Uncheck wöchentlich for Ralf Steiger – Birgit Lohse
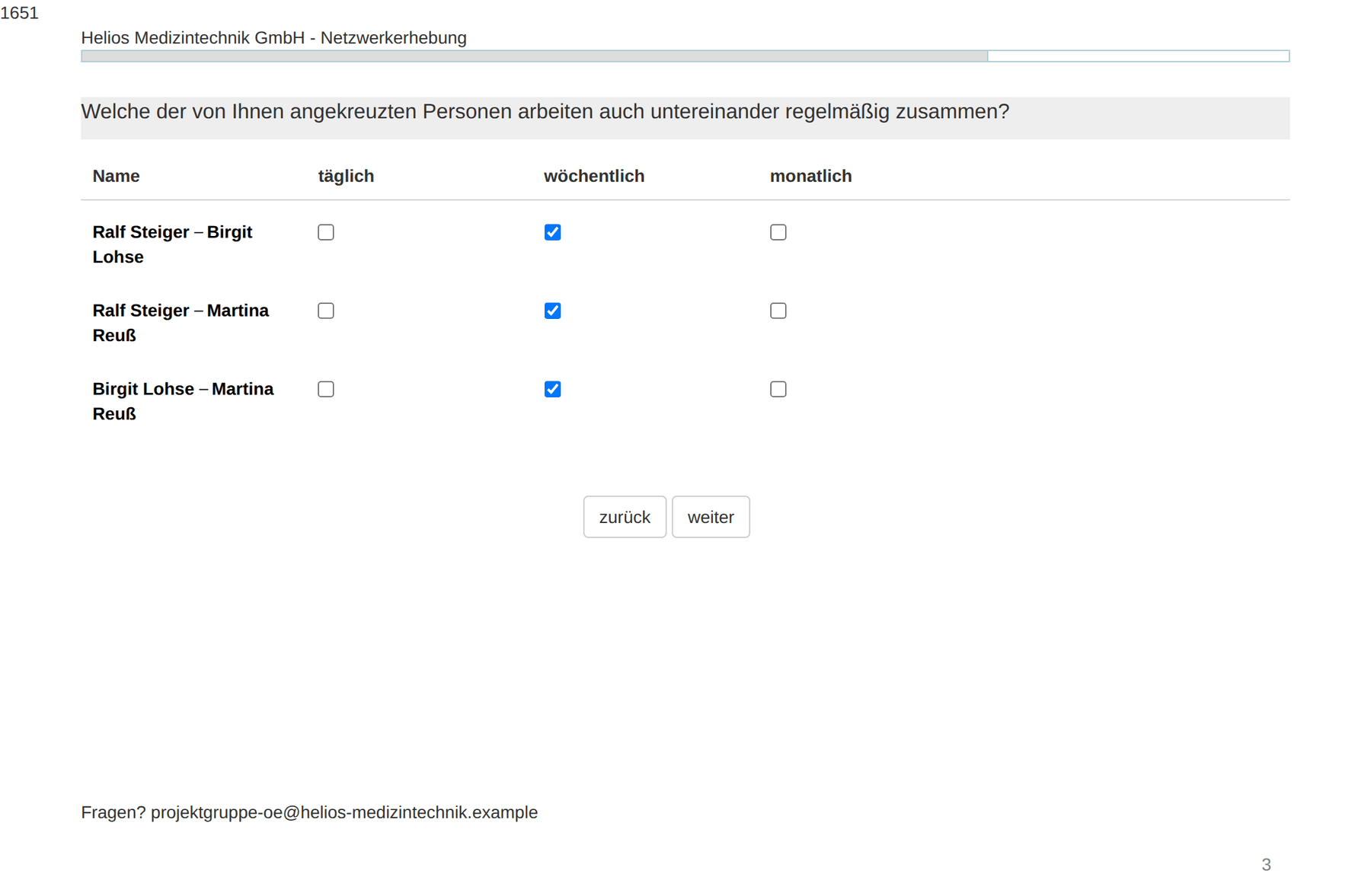Screen dimensions: 1371x896 553,232
